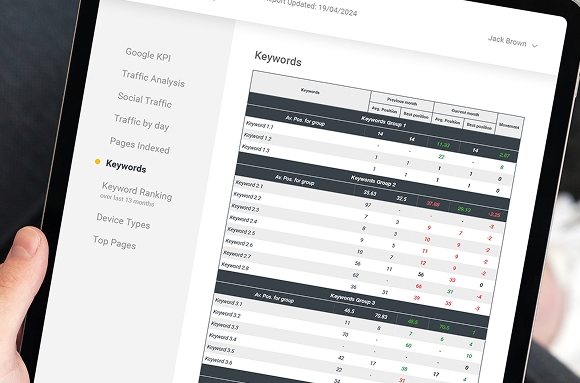This screenshot has height=383, width=580.
Task: Select the Keyword 3.4 row label
Action: pos(222,337)
